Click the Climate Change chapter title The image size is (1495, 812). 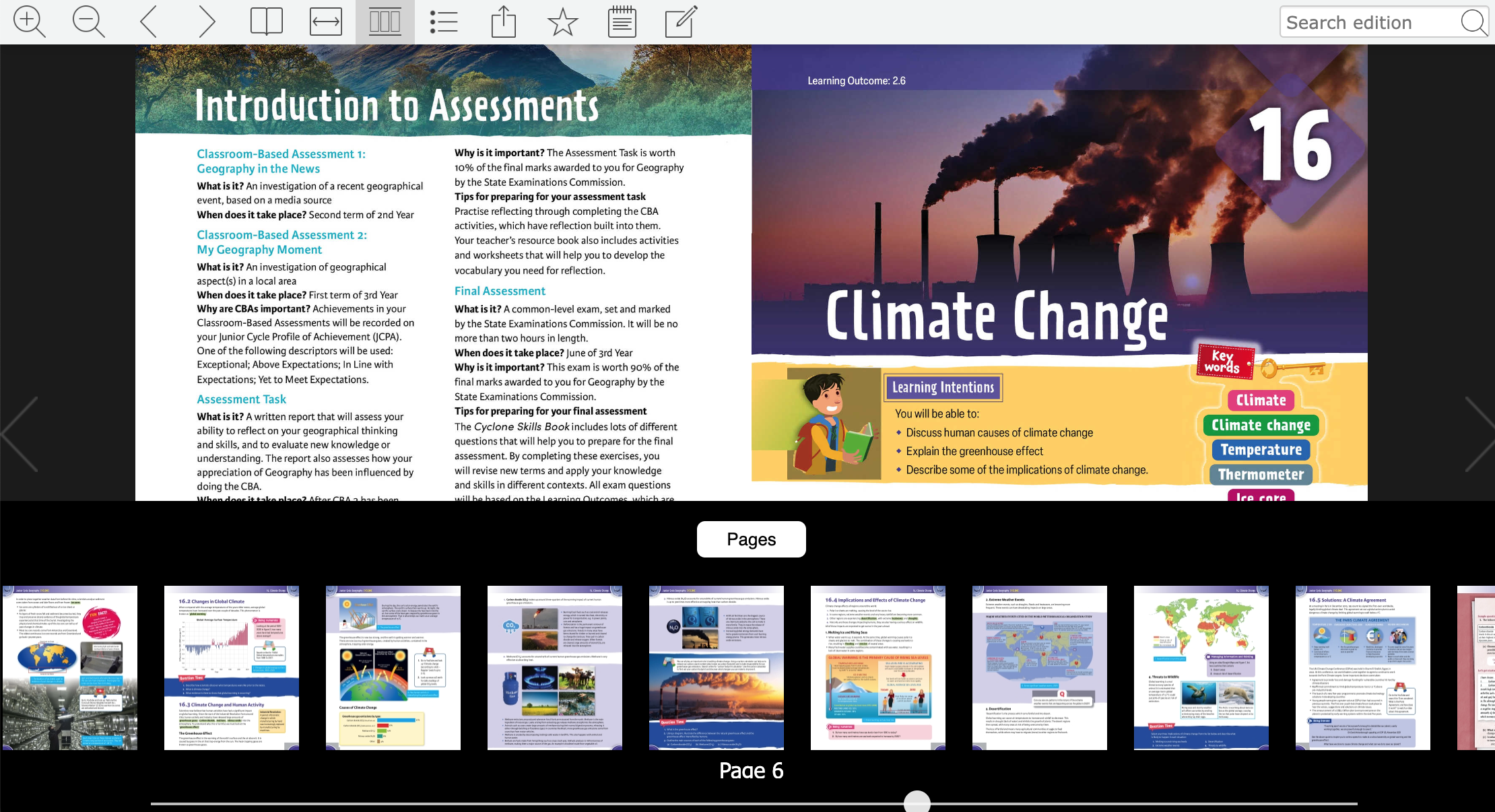(x=997, y=316)
